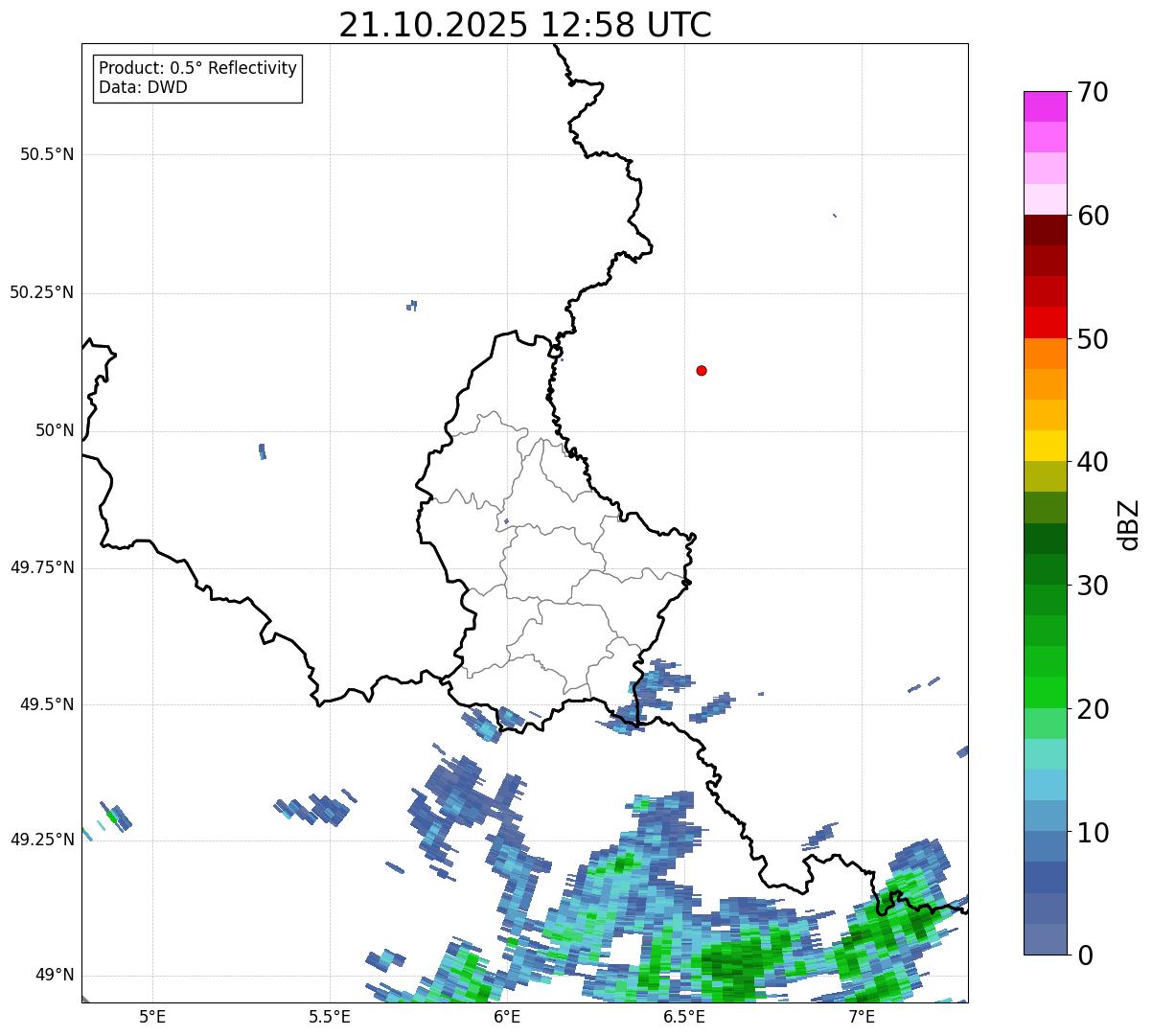Click the '6.5°E' longitude label
Screen dimensions: 1152x1036
pyautogui.click(x=685, y=1017)
